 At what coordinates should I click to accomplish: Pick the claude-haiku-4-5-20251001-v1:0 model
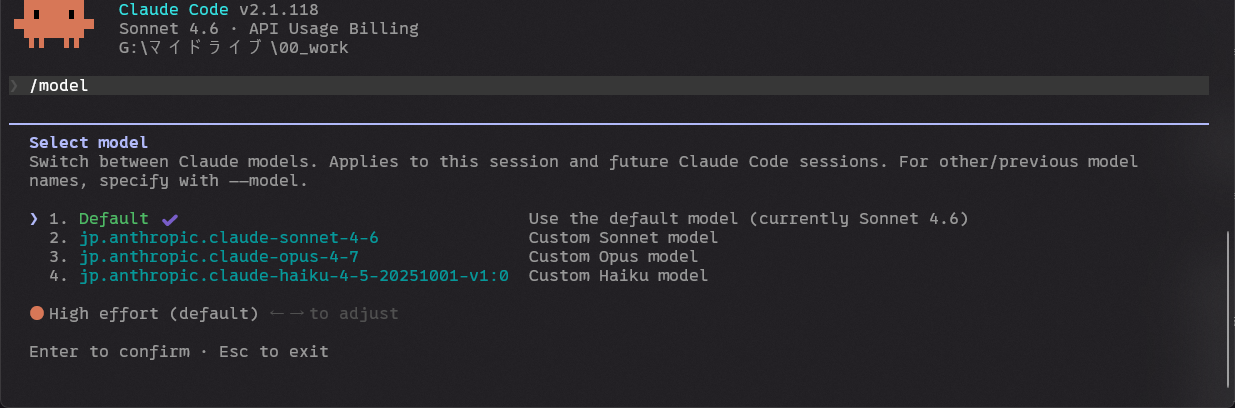point(293,276)
